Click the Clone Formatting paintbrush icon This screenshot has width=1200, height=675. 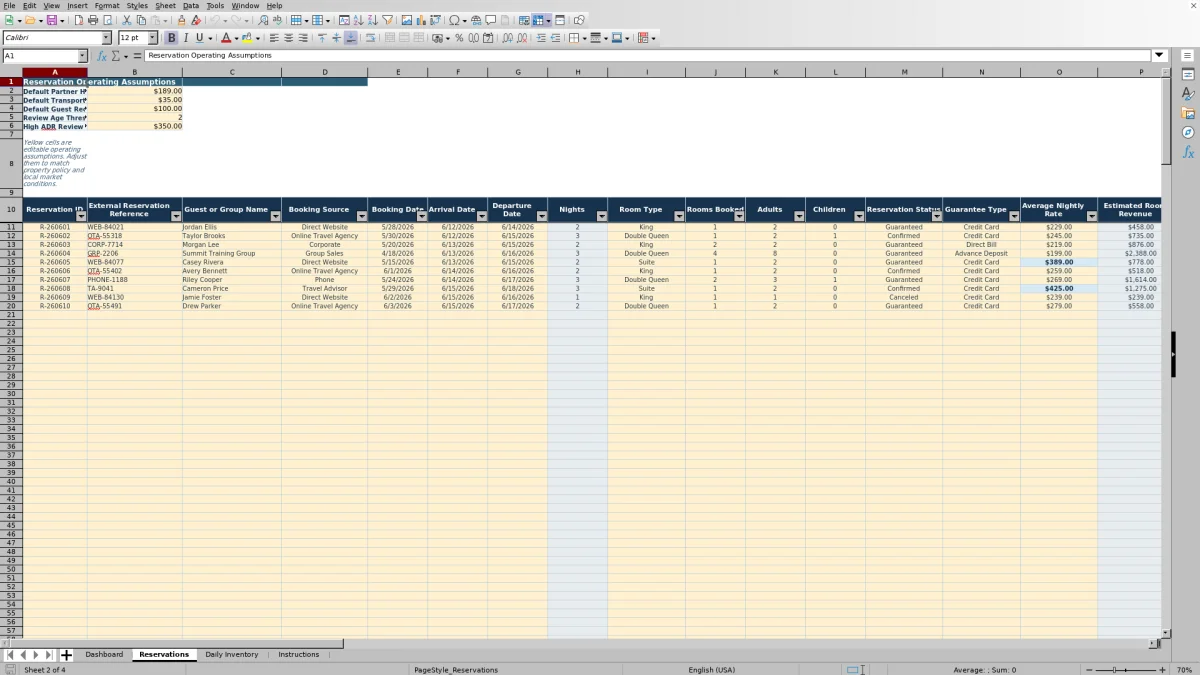(x=181, y=20)
